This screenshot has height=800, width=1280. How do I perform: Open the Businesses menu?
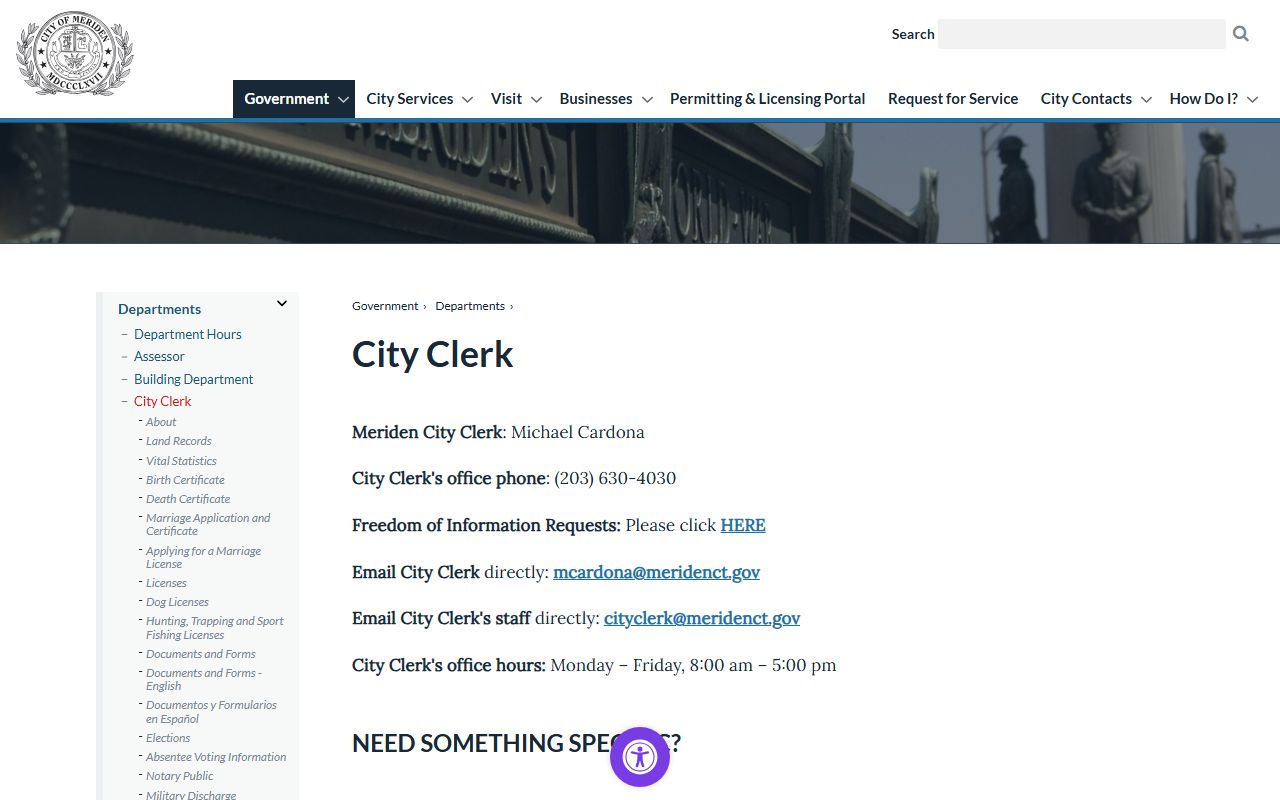click(596, 98)
